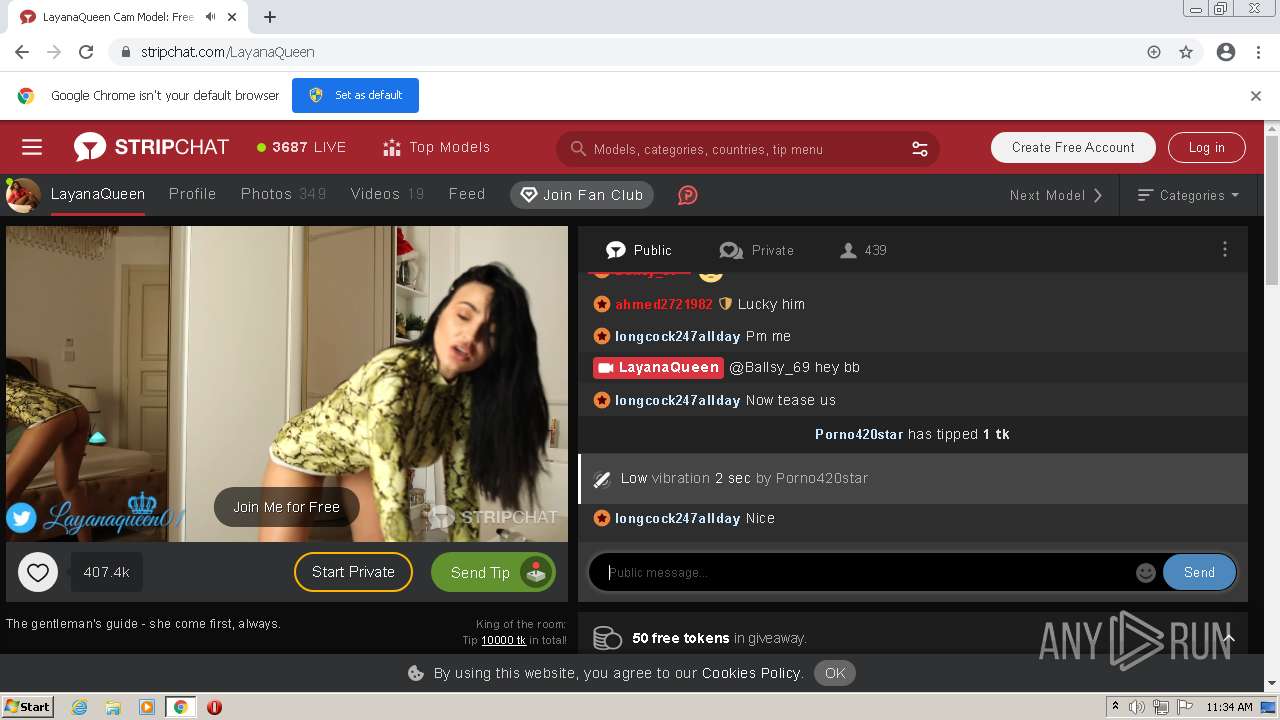The image size is (1280, 720).
Task: Reload the page
Action: point(86,52)
